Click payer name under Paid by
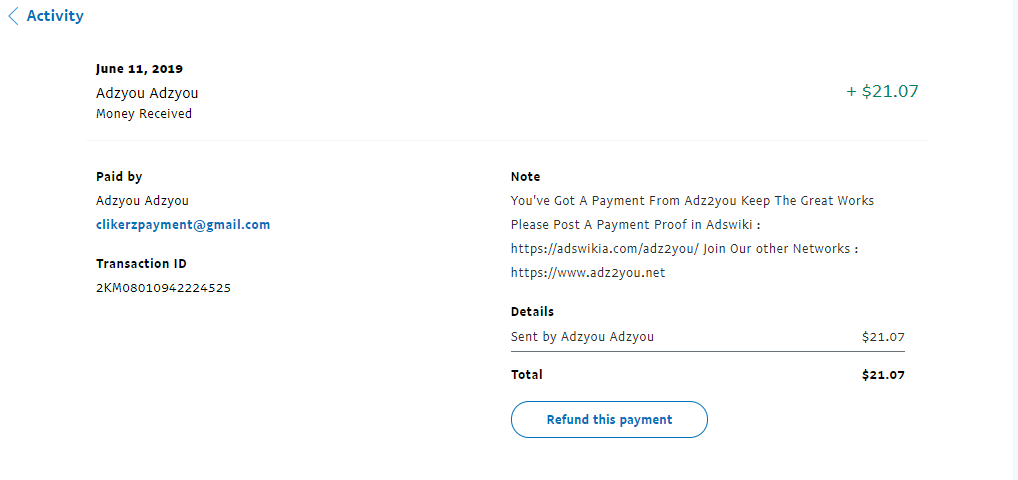The image size is (1018, 480). (142, 200)
